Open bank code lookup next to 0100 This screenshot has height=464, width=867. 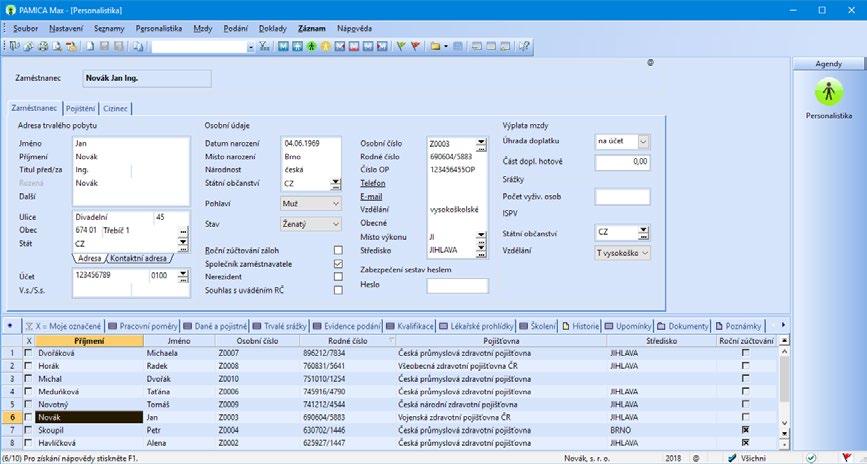click(184, 276)
